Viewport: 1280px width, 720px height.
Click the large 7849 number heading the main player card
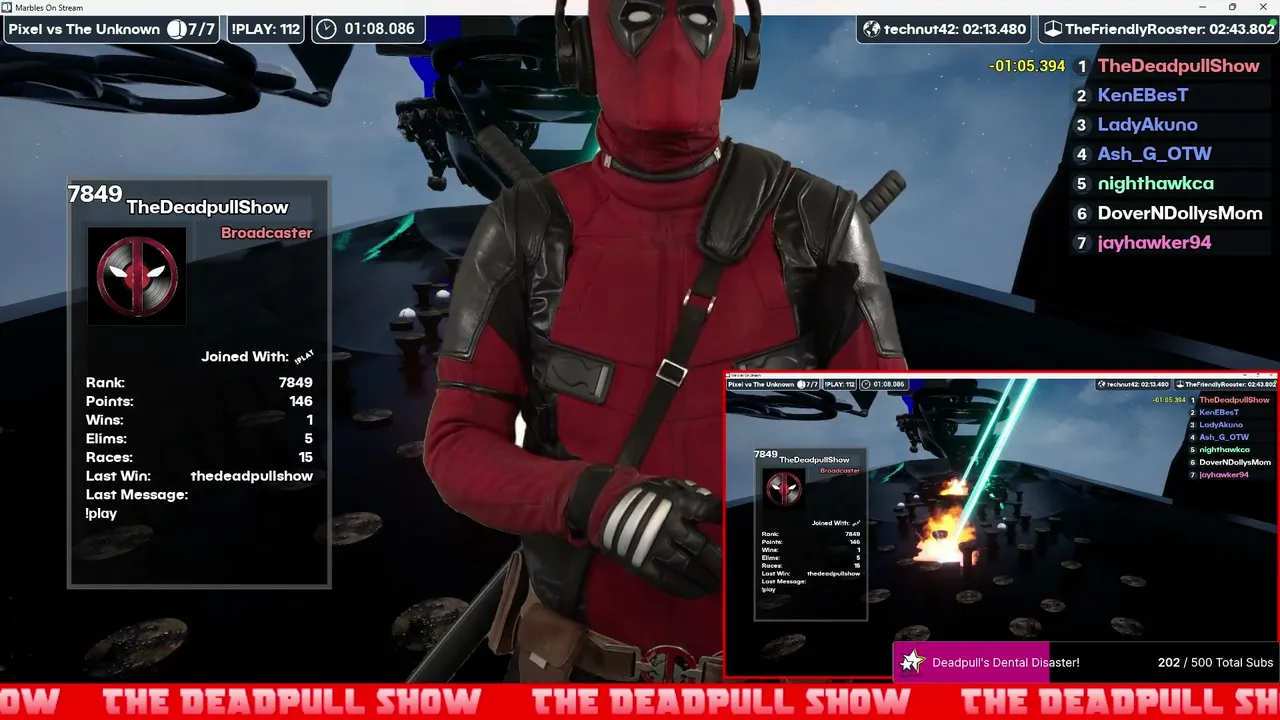(95, 194)
